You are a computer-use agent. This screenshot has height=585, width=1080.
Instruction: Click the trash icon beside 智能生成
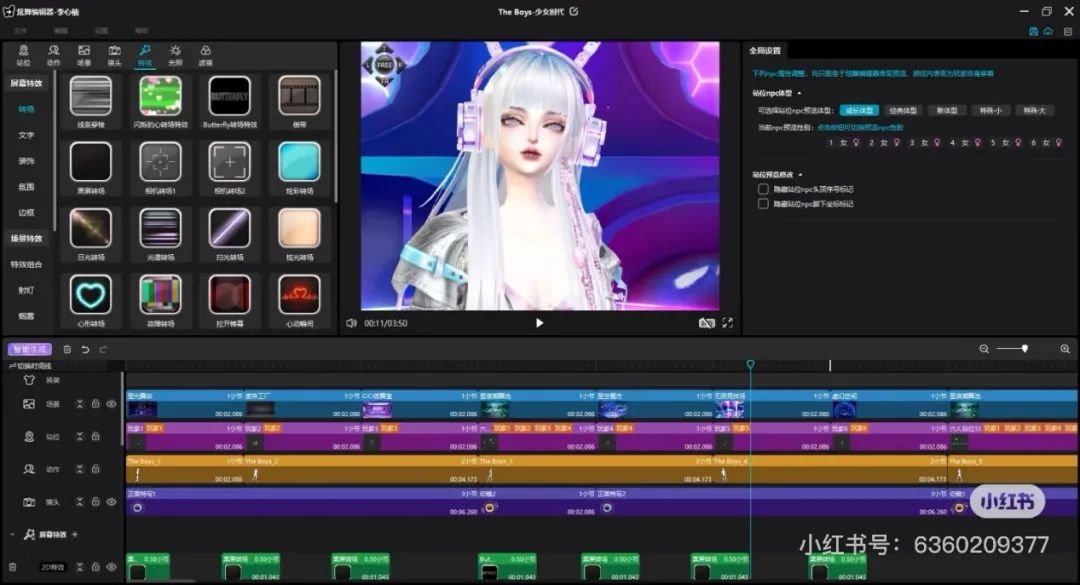tap(67, 349)
